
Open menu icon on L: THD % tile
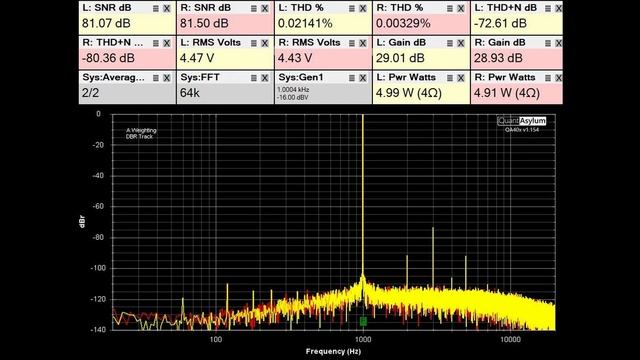tap(351, 8)
